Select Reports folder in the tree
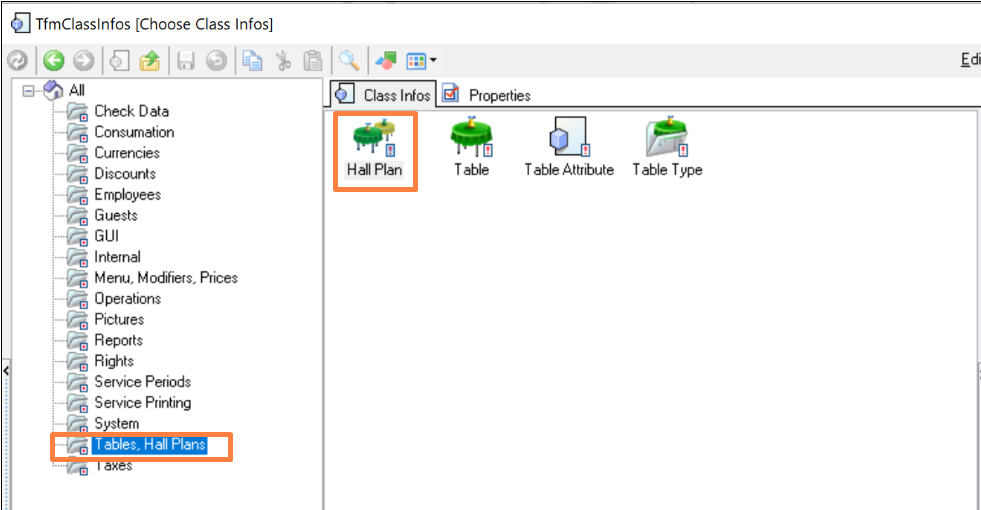The height and width of the screenshot is (510, 981). 118,340
